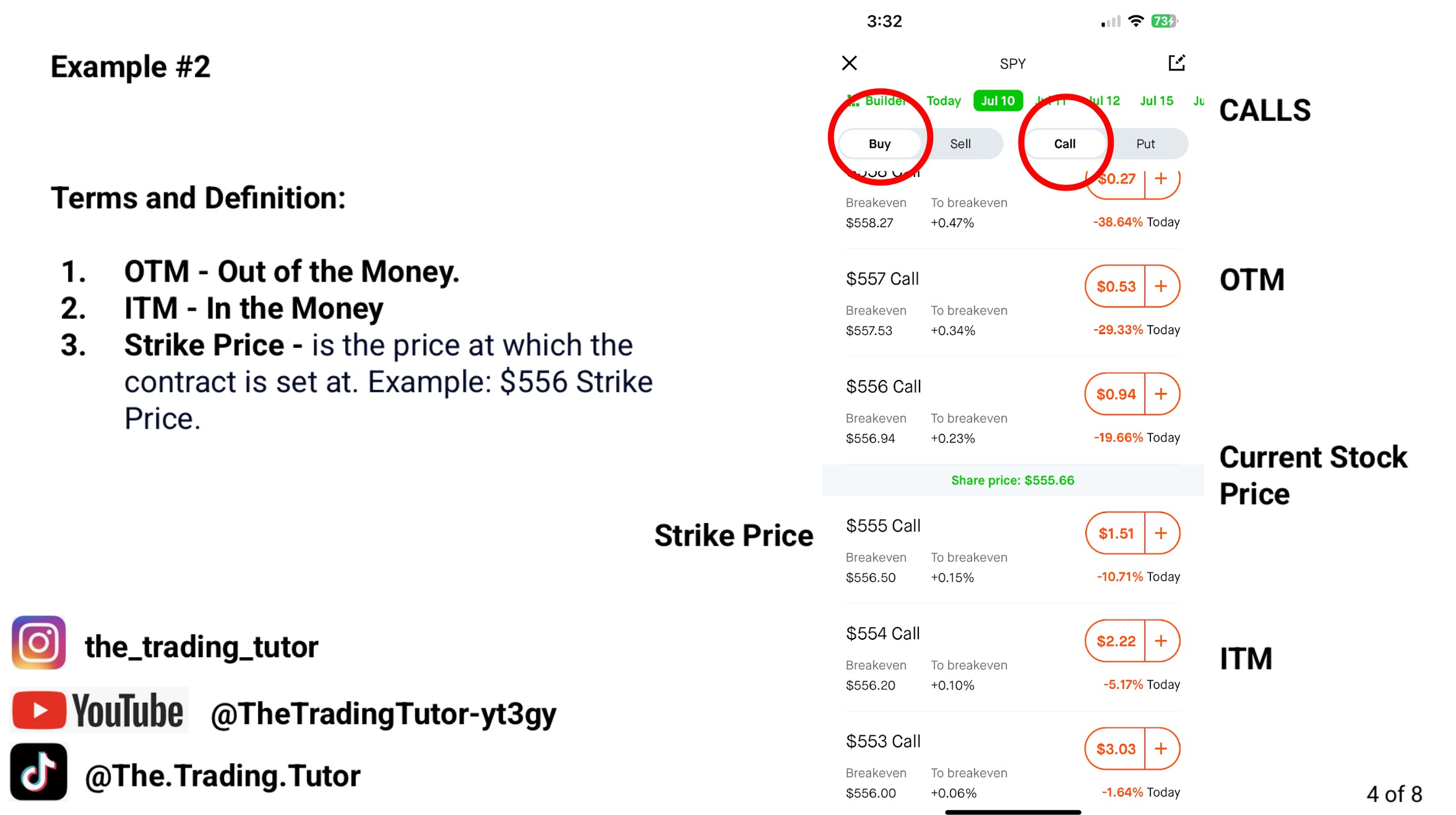Open the TikTok logo icon
The height and width of the screenshot is (815, 1456).
38,772
